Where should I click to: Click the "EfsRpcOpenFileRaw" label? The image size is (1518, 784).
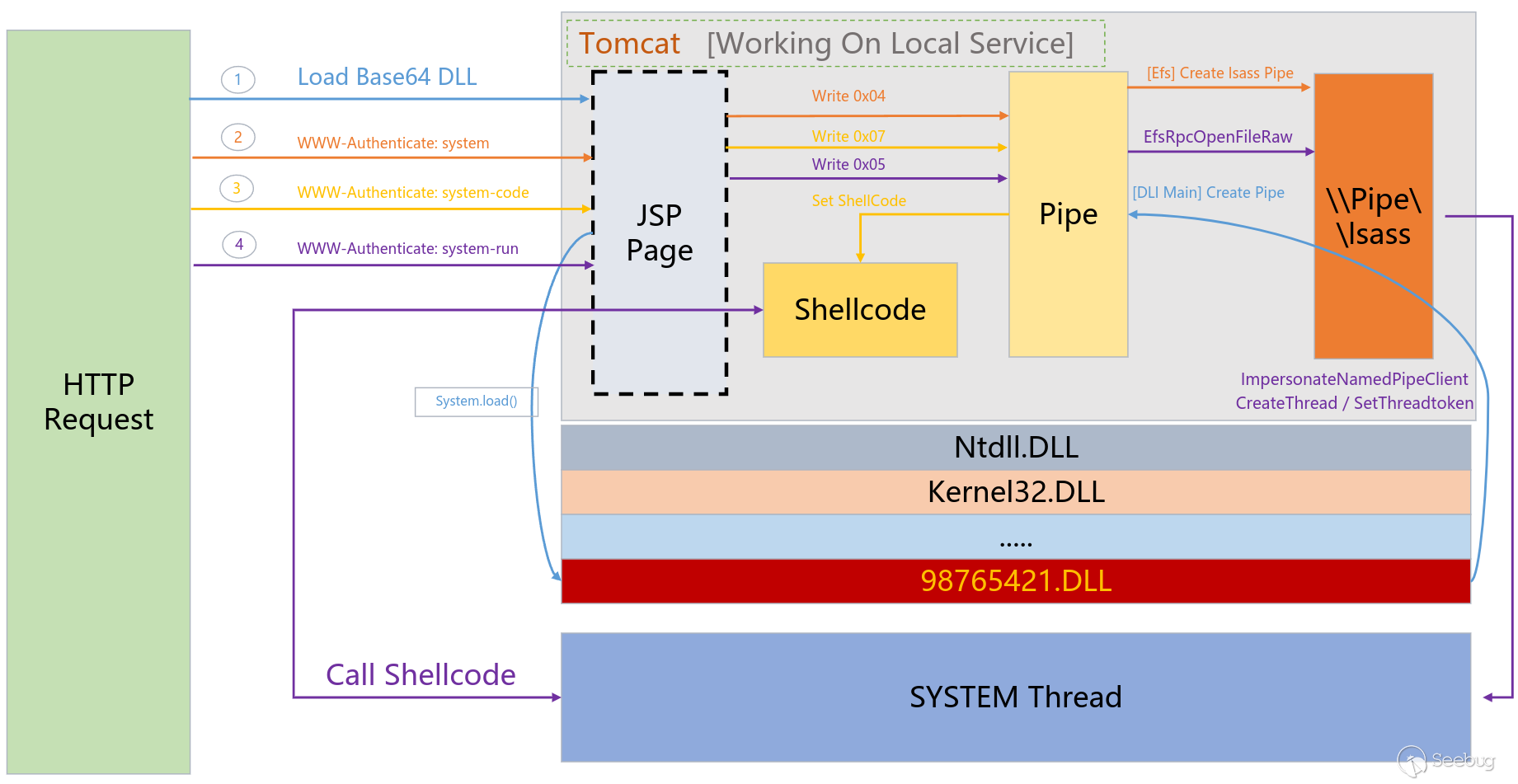[1218, 137]
